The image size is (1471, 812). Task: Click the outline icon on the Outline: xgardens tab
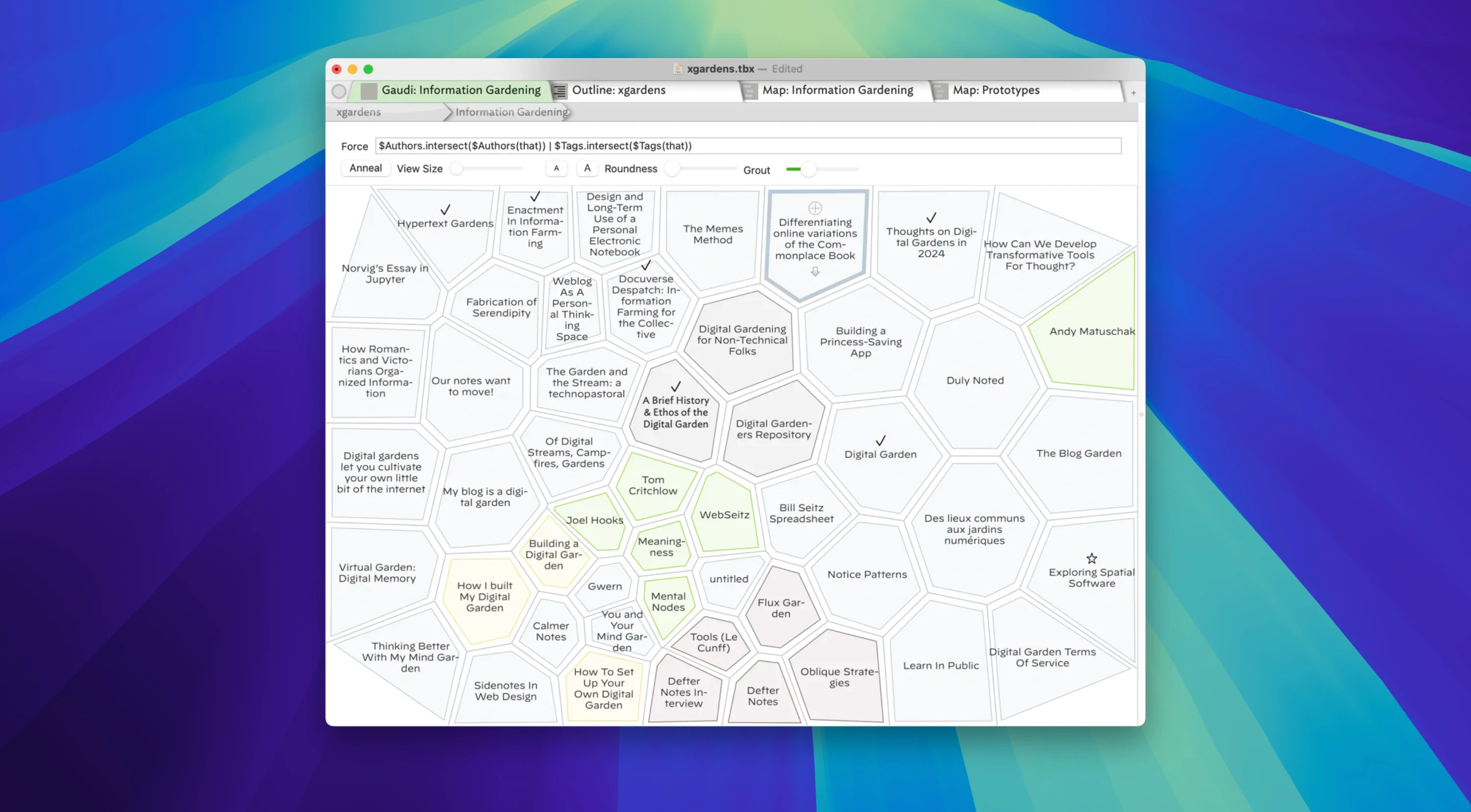[560, 91]
